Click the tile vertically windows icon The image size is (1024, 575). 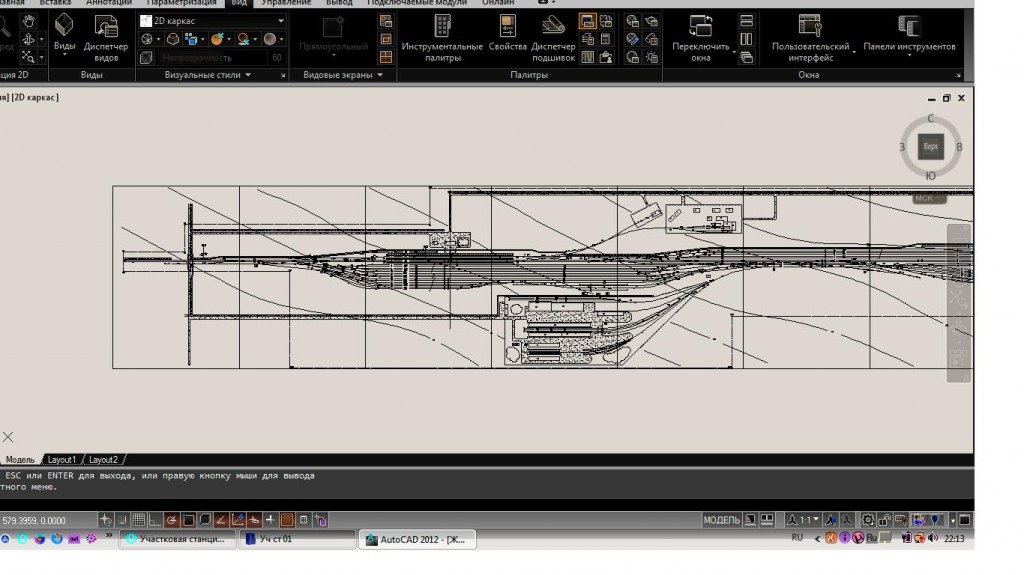click(746, 39)
